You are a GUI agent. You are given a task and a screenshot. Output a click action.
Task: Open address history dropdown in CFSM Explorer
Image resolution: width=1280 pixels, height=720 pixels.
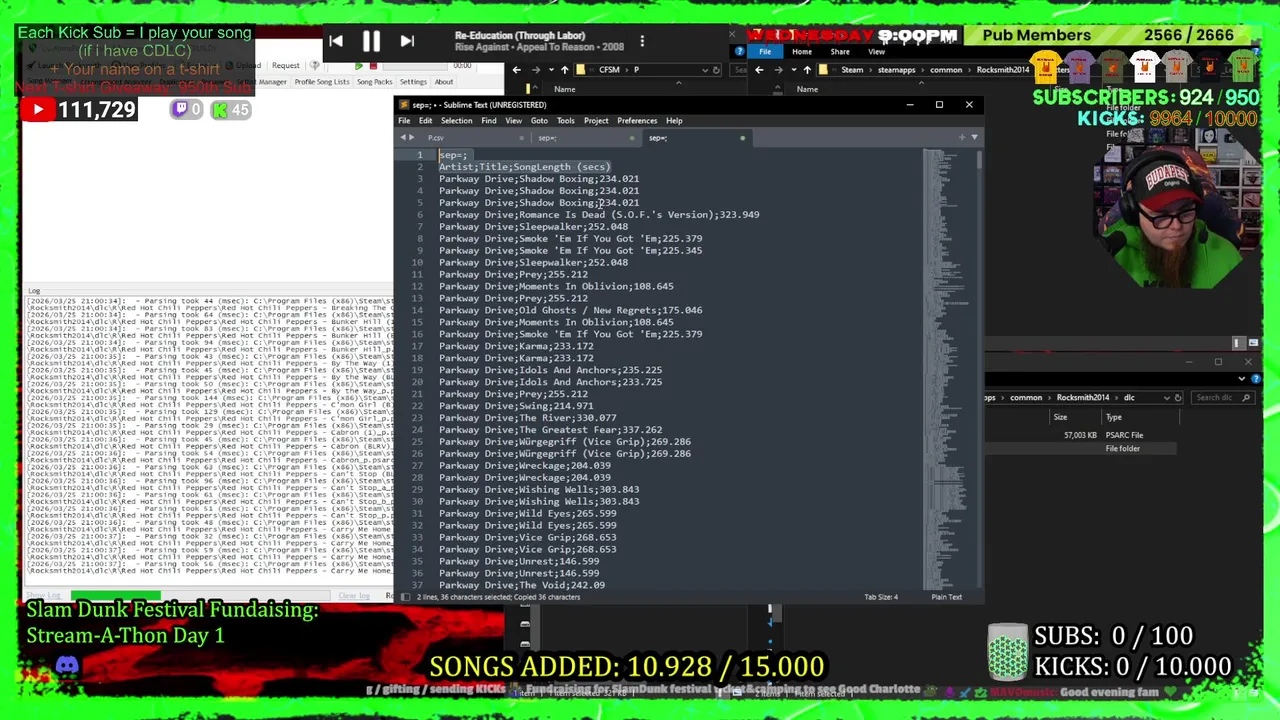tap(704, 70)
